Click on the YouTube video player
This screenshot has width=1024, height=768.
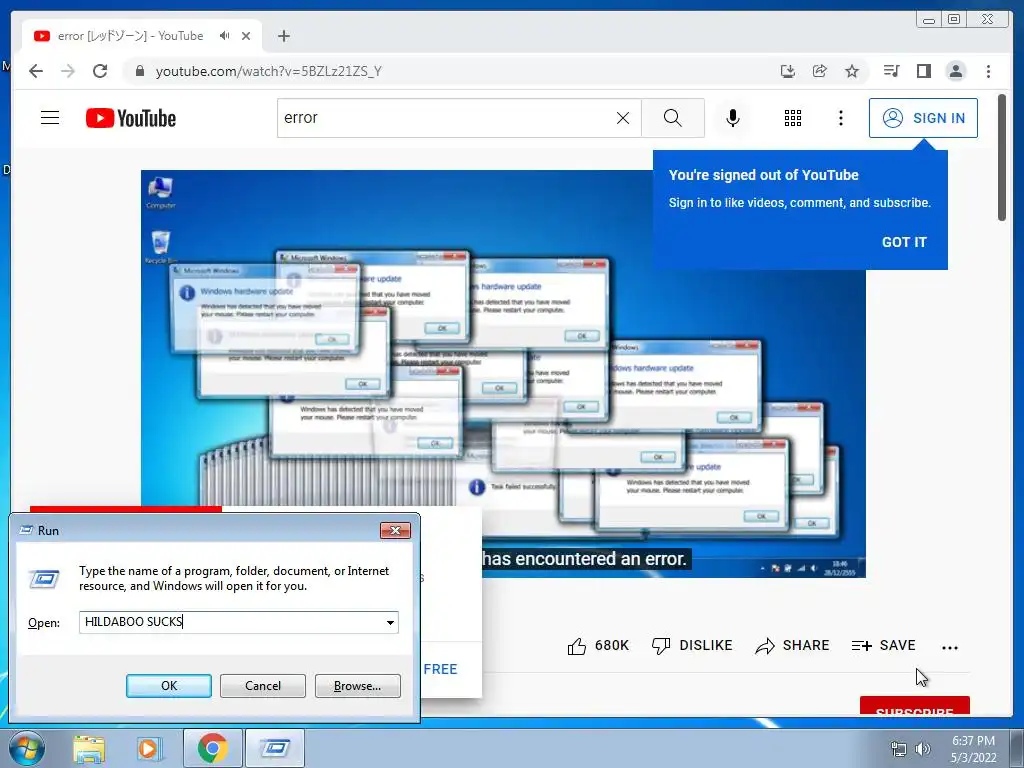503,374
